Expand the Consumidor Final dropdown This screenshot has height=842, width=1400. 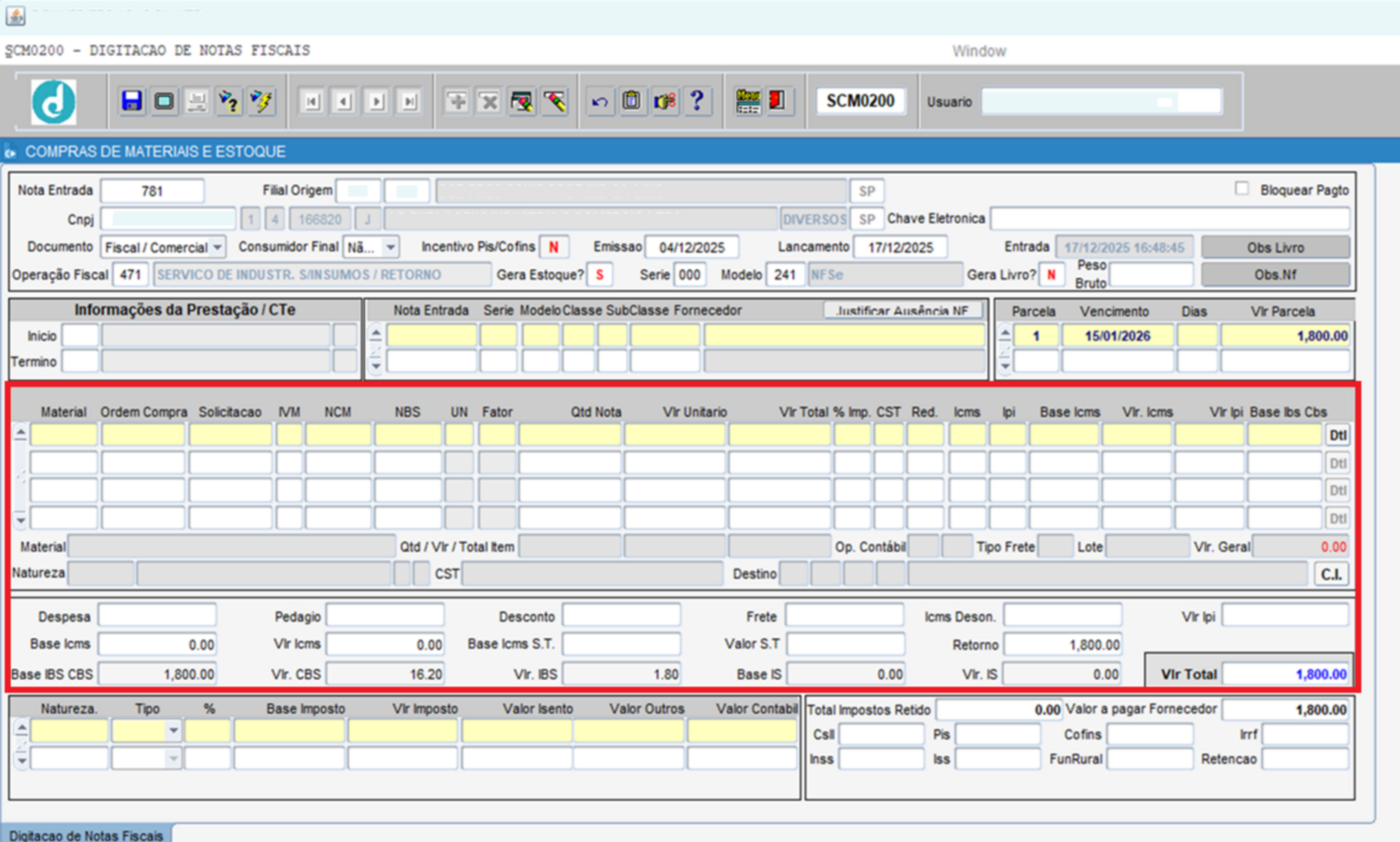pyautogui.click(x=390, y=247)
